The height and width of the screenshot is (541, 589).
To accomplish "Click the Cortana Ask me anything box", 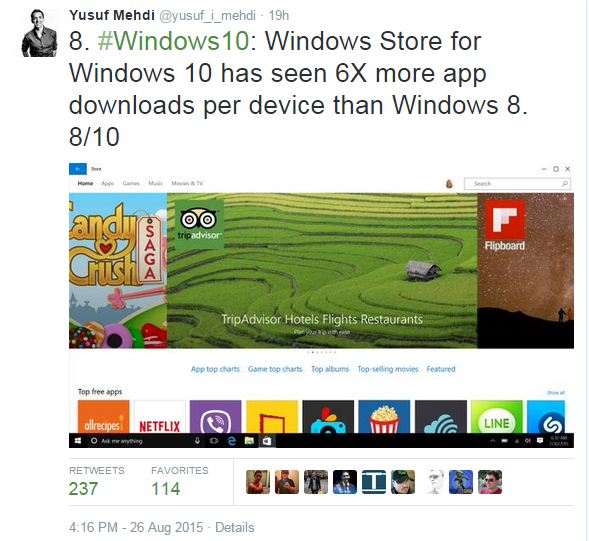I will (139, 441).
